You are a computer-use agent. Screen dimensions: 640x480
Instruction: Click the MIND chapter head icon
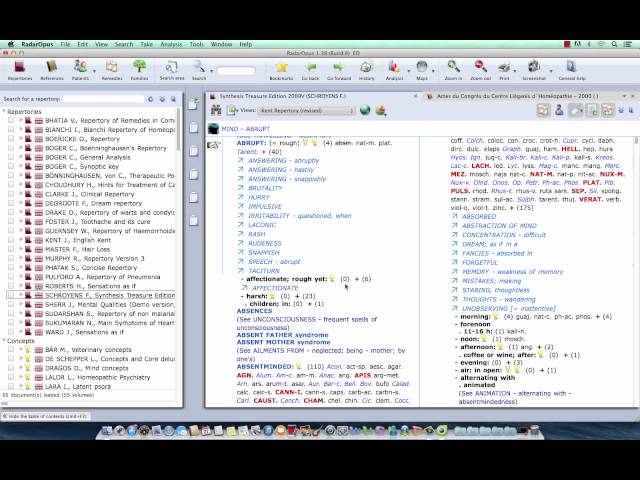tap(213, 129)
